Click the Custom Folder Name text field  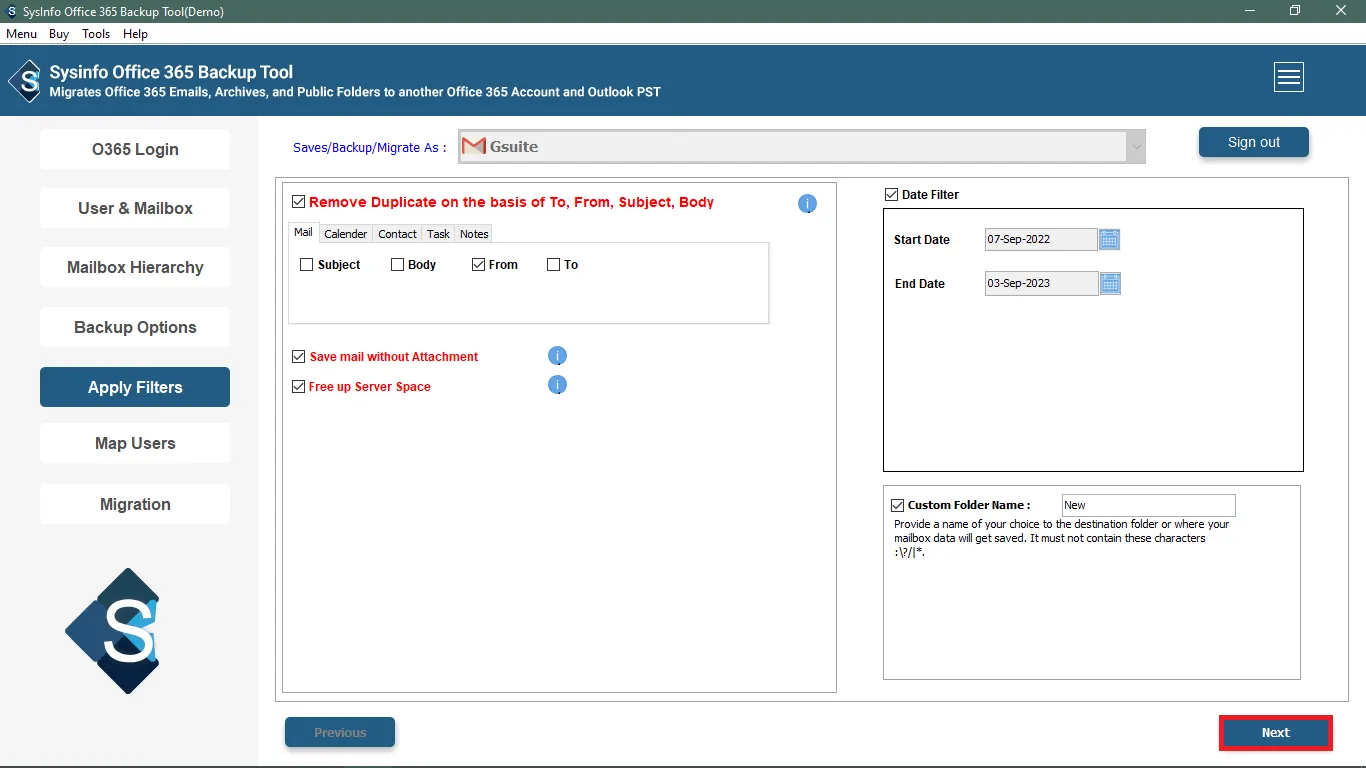point(1148,506)
